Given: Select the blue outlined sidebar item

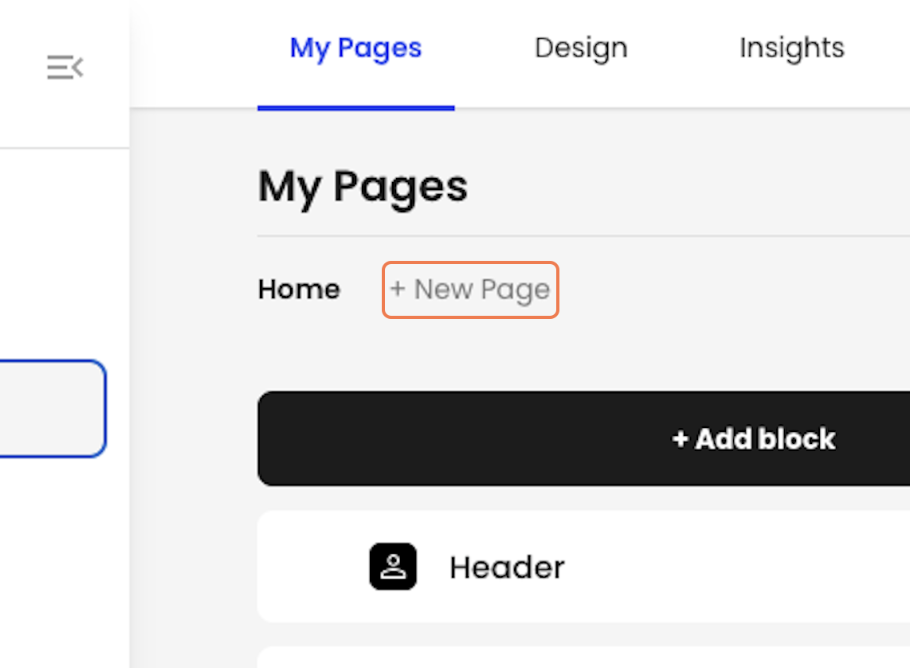Looking at the screenshot, I should coord(52,409).
